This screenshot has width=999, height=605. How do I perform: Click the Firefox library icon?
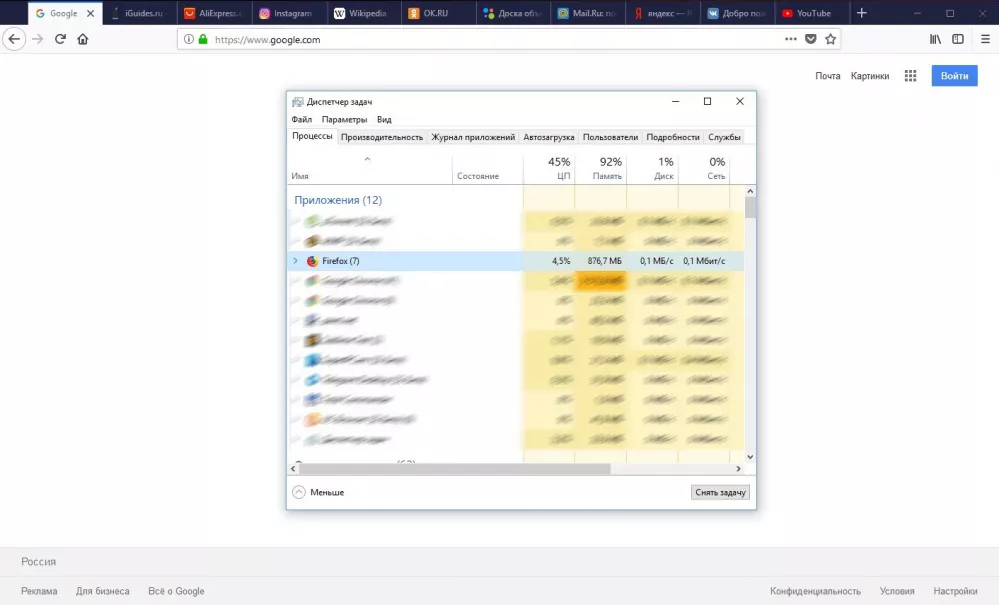coord(935,39)
